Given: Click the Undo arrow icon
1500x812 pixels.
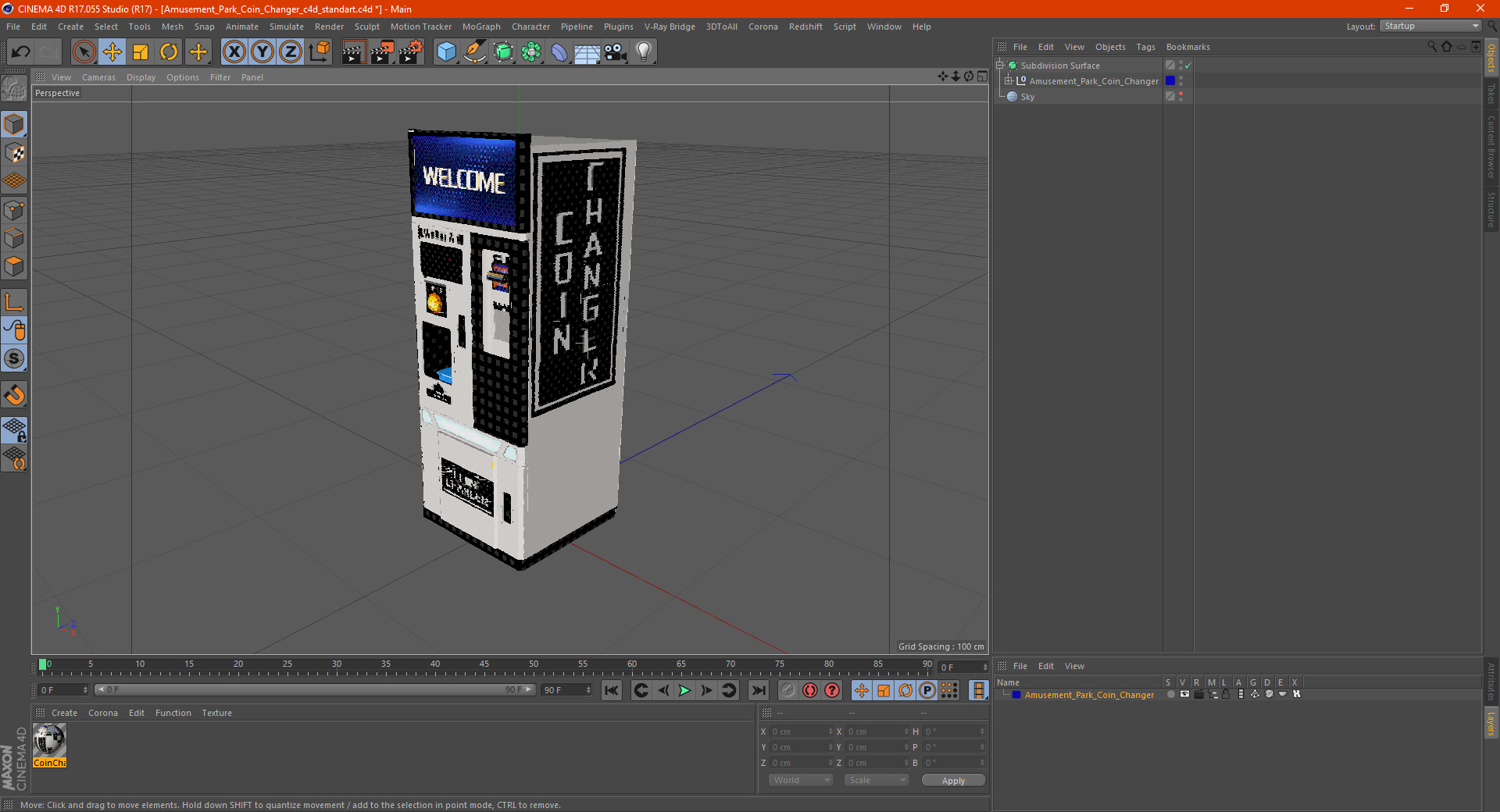Looking at the screenshot, I should [x=21, y=52].
